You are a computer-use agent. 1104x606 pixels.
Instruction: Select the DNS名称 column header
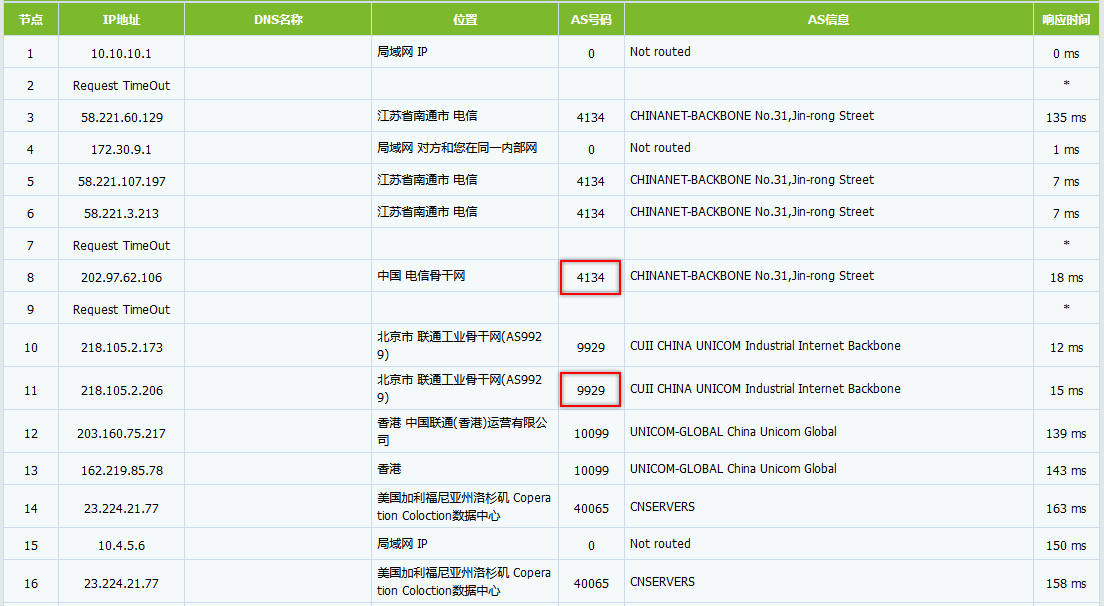278,20
